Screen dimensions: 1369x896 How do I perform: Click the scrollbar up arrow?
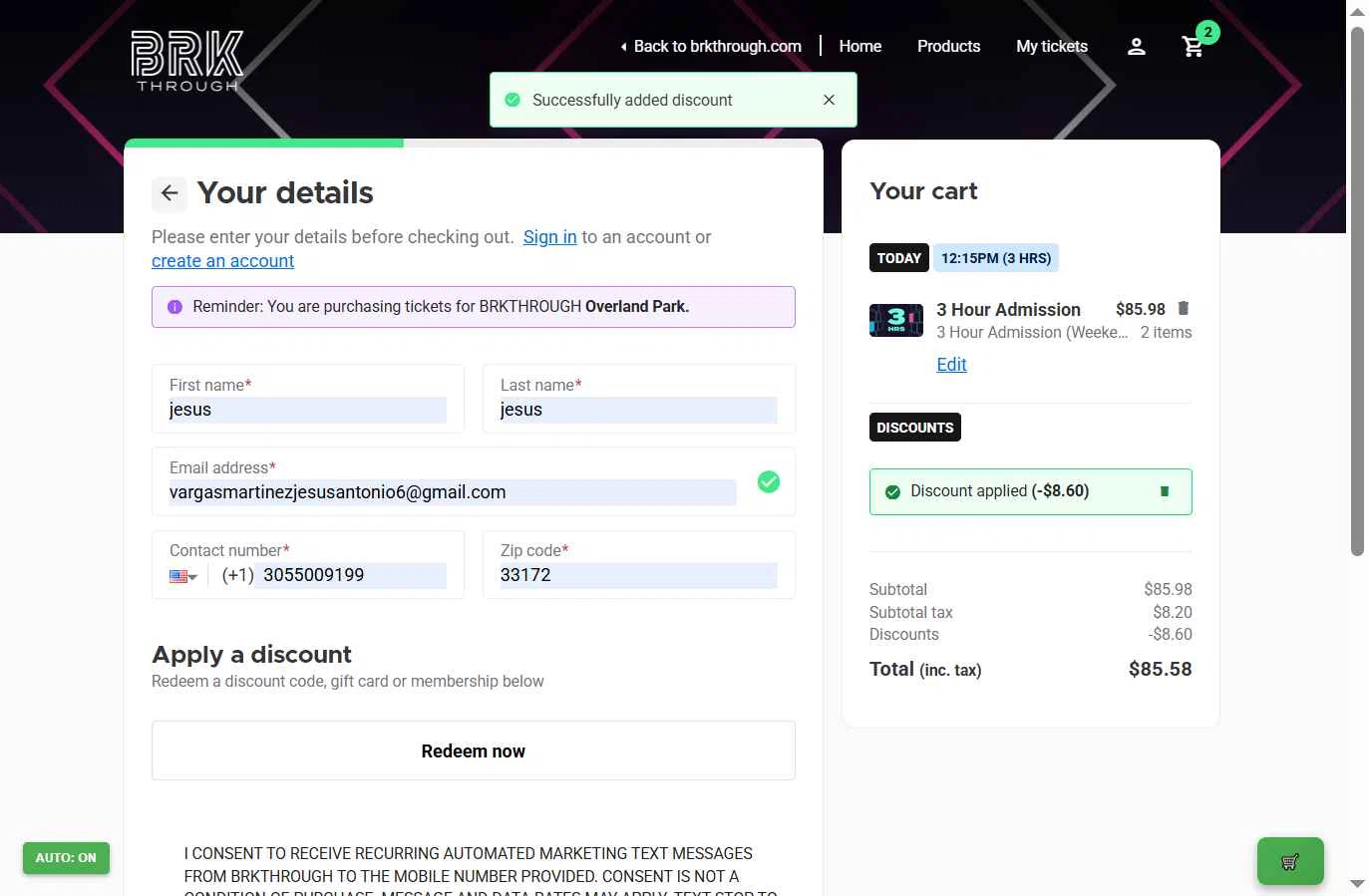tap(1357, 12)
